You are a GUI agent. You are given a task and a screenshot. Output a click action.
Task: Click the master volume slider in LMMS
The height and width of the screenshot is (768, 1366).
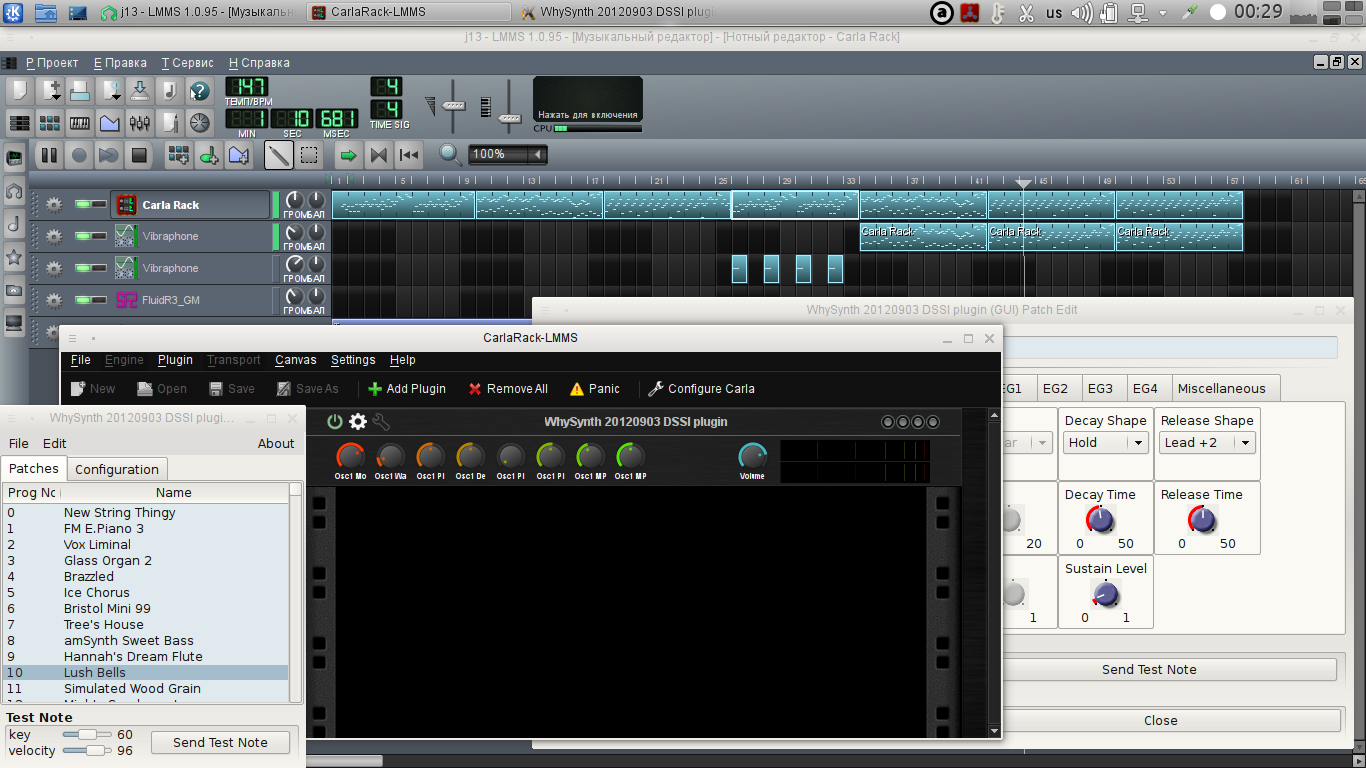[454, 106]
